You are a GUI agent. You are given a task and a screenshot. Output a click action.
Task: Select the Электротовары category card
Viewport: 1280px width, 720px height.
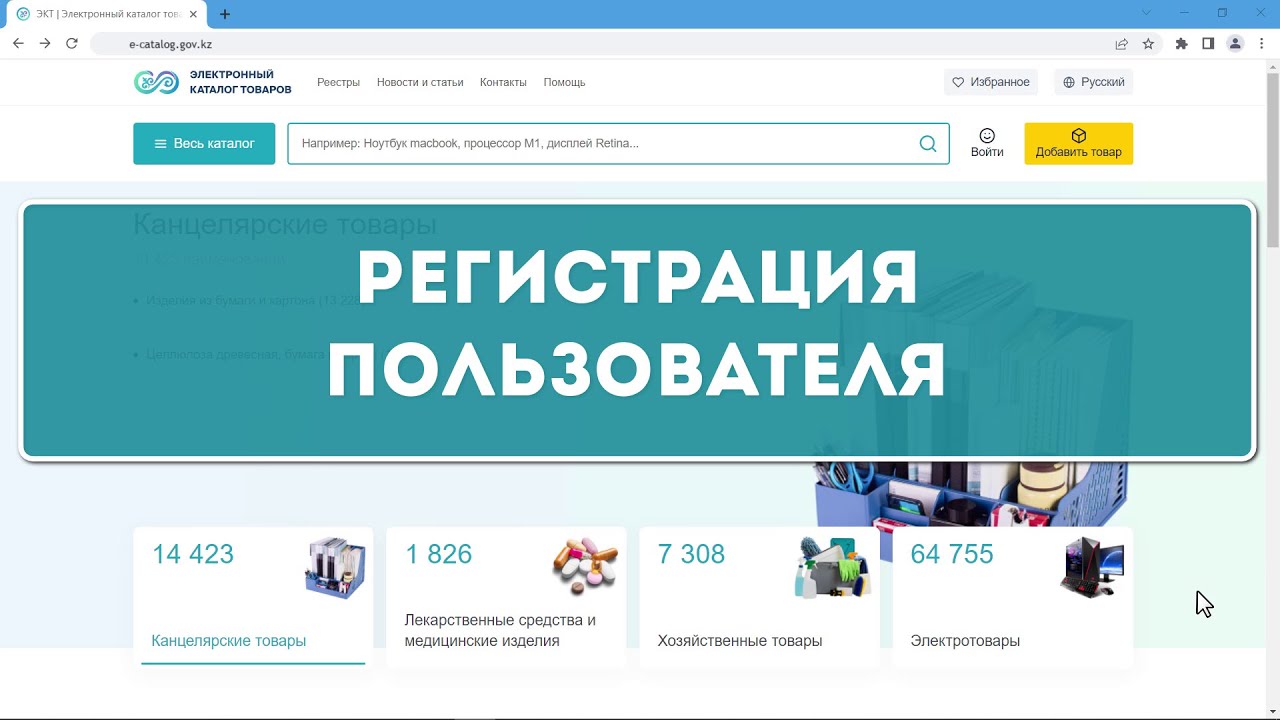coord(1012,597)
